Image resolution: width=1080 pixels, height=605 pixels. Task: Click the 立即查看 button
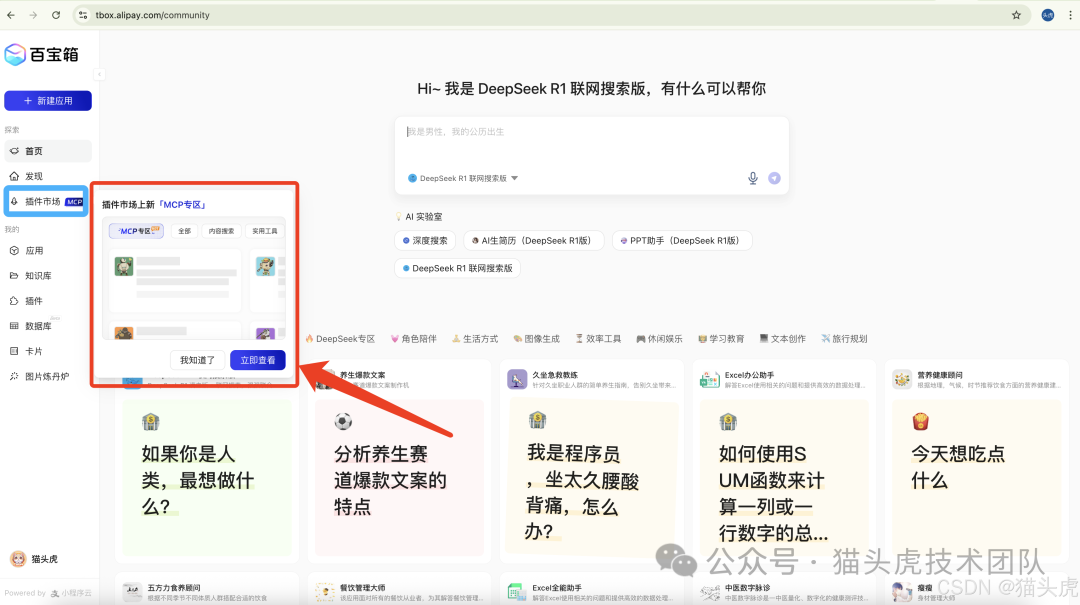point(258,360)
